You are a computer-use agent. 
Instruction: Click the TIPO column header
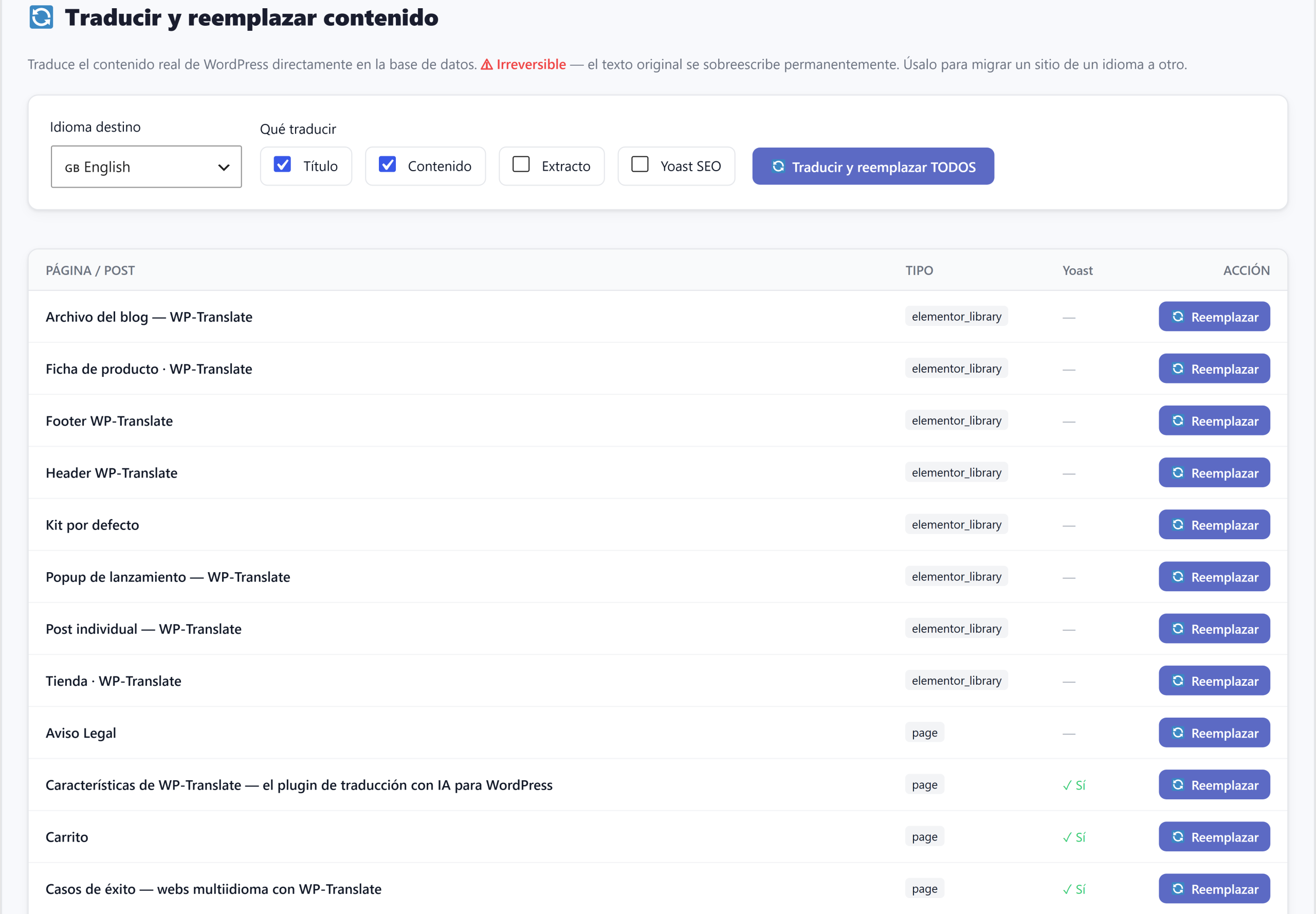click(919, 270)
